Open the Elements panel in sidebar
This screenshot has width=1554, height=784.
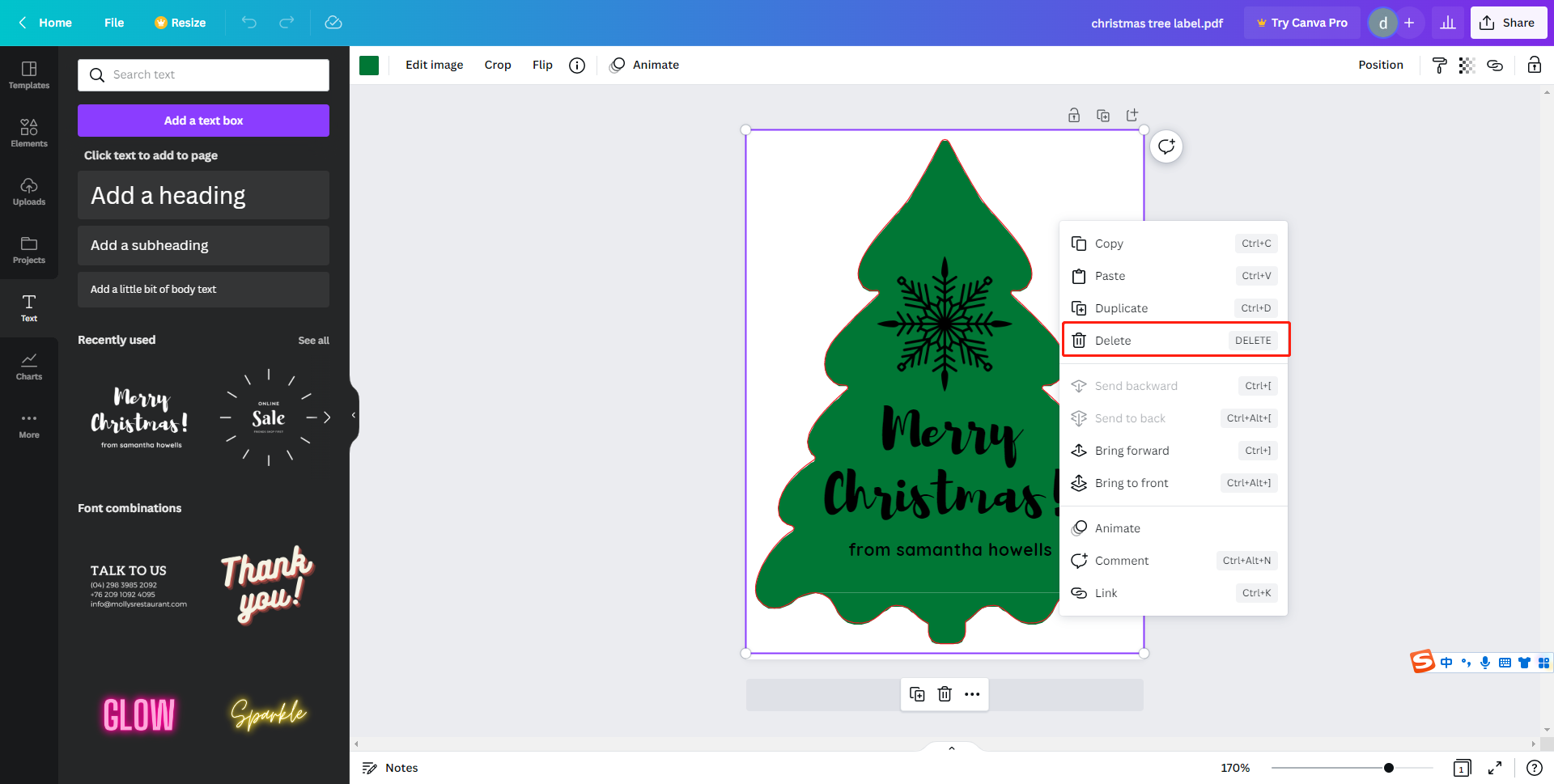(29, 133)
